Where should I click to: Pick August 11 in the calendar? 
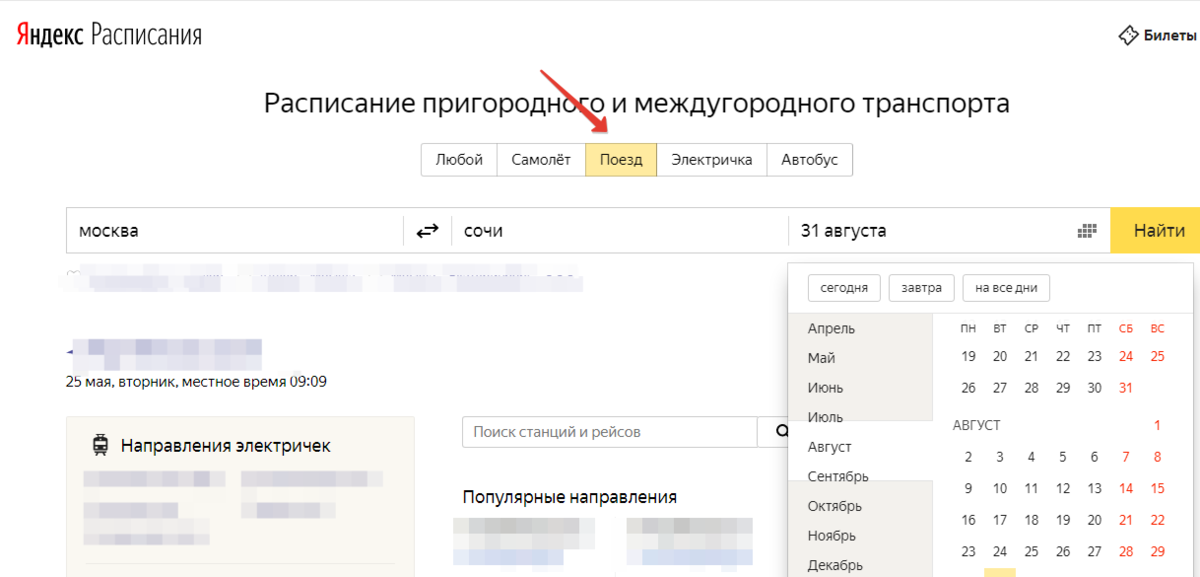1031,489
